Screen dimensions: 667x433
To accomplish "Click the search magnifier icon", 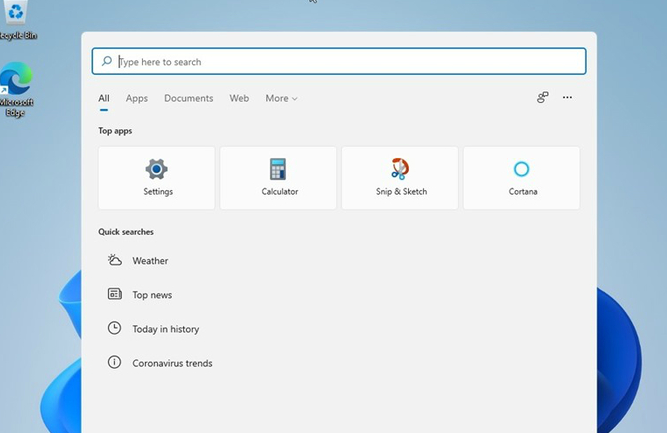I will pyautogui.click(x=107, y=61).
